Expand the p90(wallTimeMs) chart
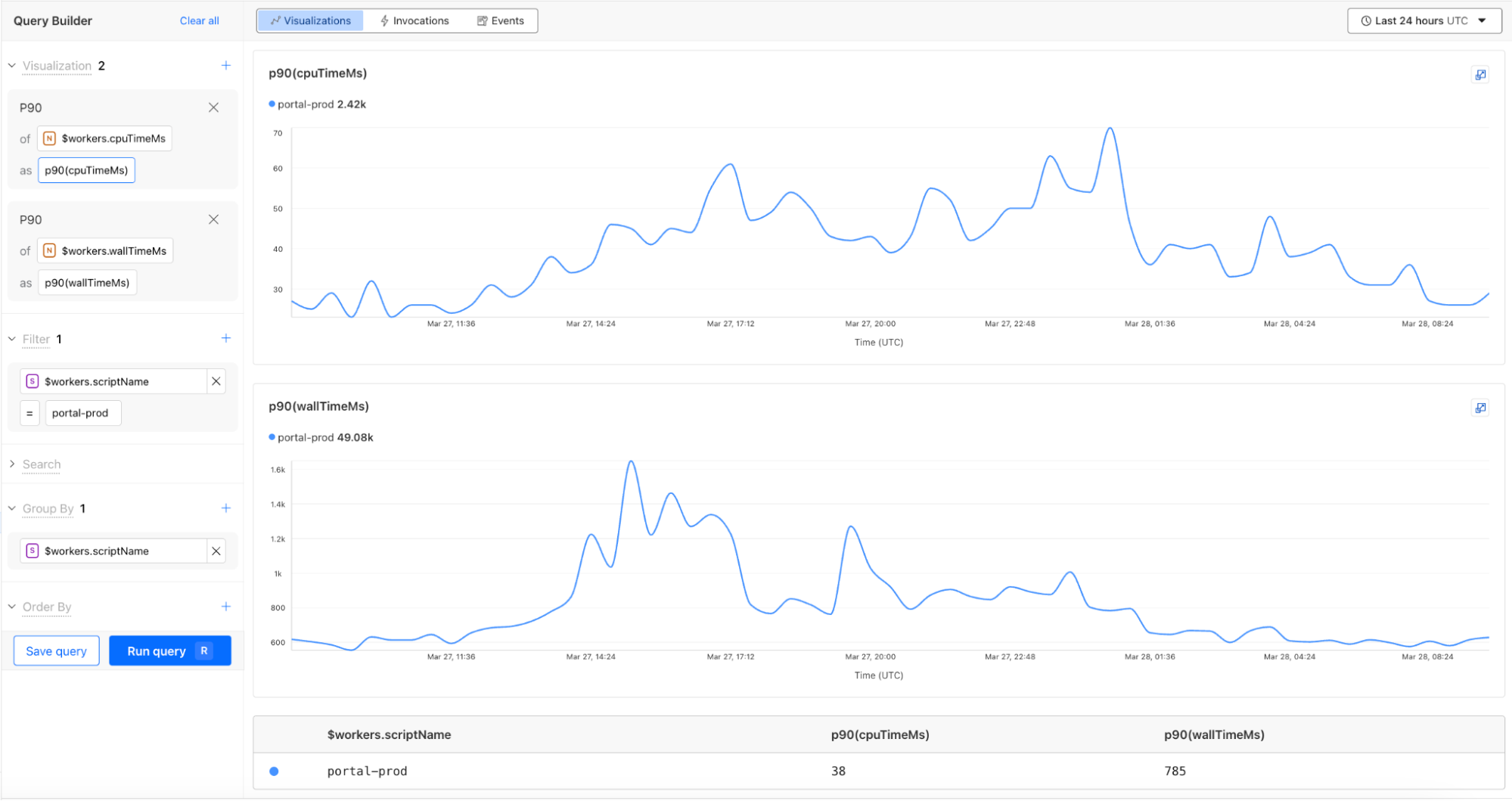The image size is (1512, 801). coord(1480,408)
